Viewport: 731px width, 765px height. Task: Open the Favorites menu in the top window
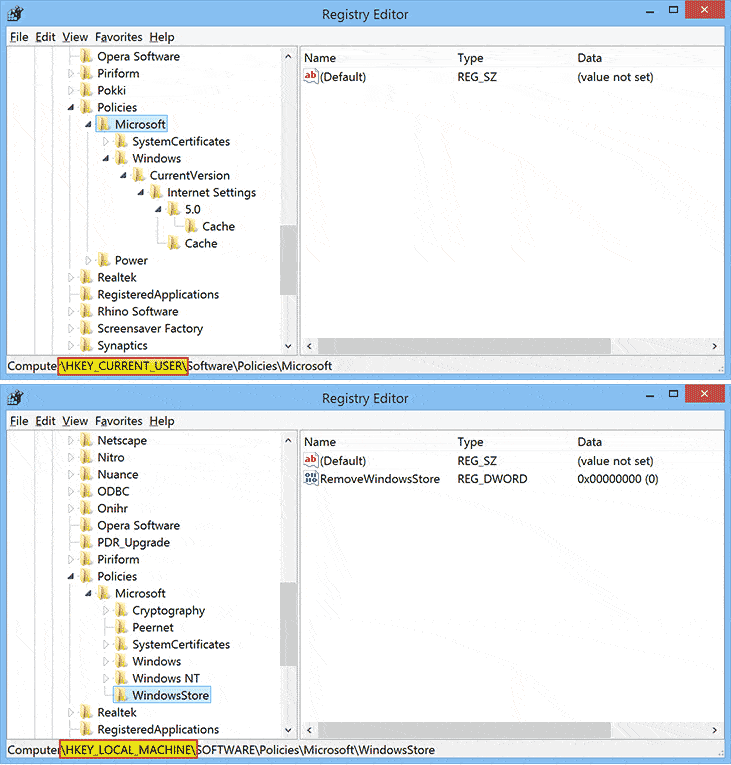118,37
